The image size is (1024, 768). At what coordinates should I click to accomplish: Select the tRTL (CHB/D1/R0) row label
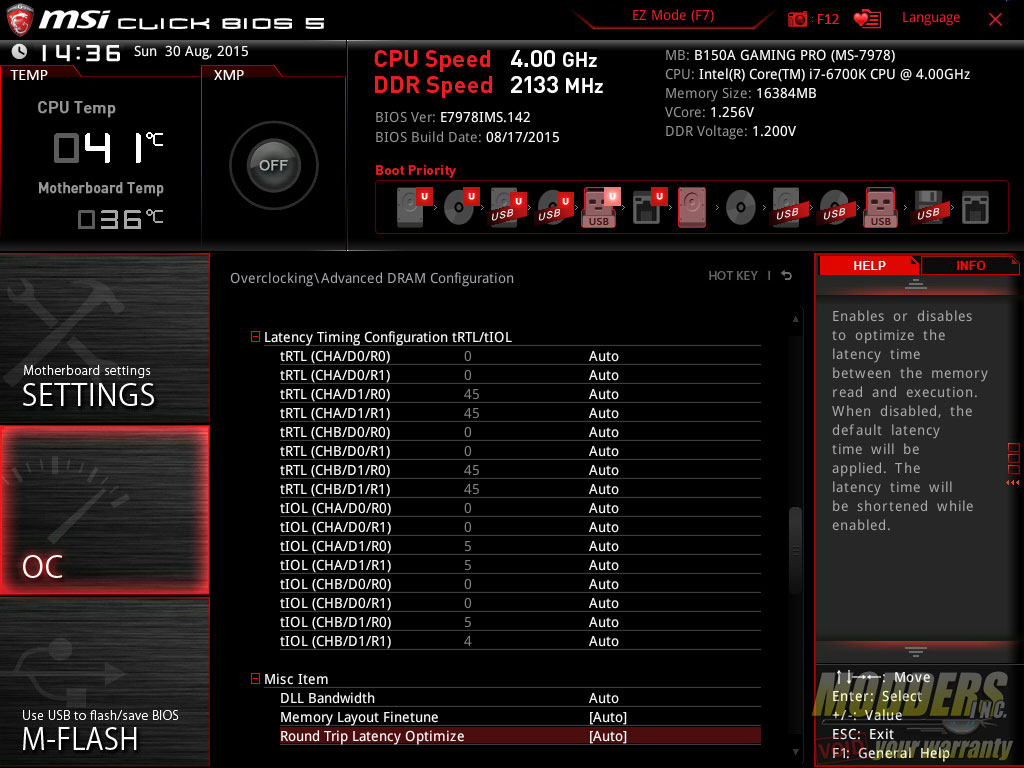point(335,470)
